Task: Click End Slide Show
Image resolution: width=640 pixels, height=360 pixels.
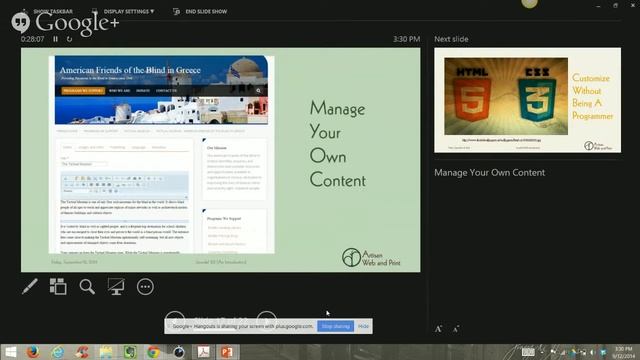Action: [200, 11]
